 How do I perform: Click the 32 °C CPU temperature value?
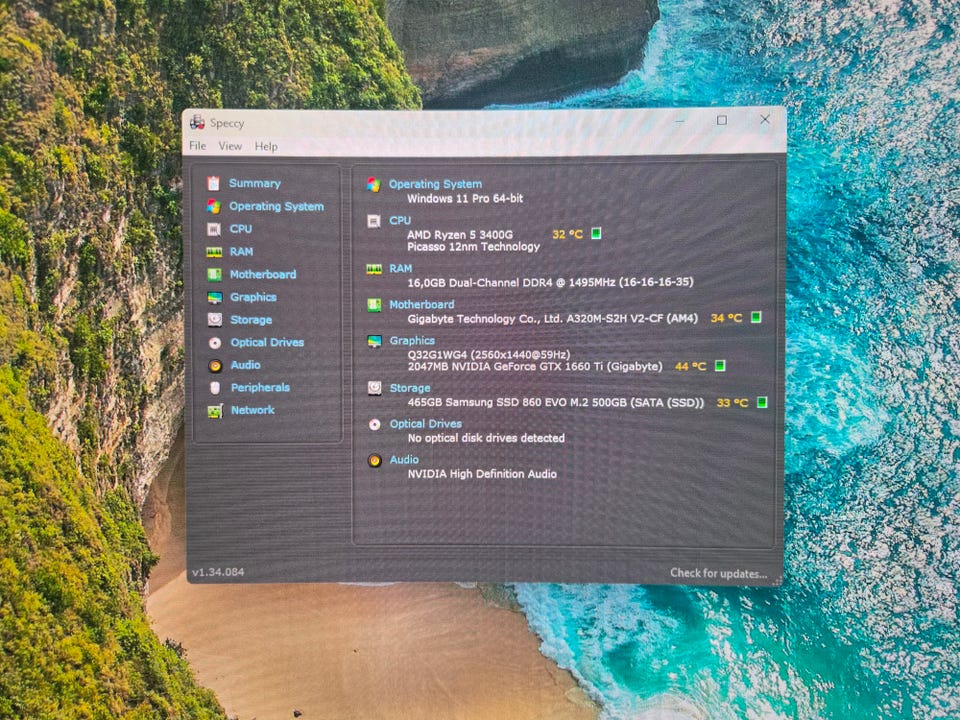568,234
